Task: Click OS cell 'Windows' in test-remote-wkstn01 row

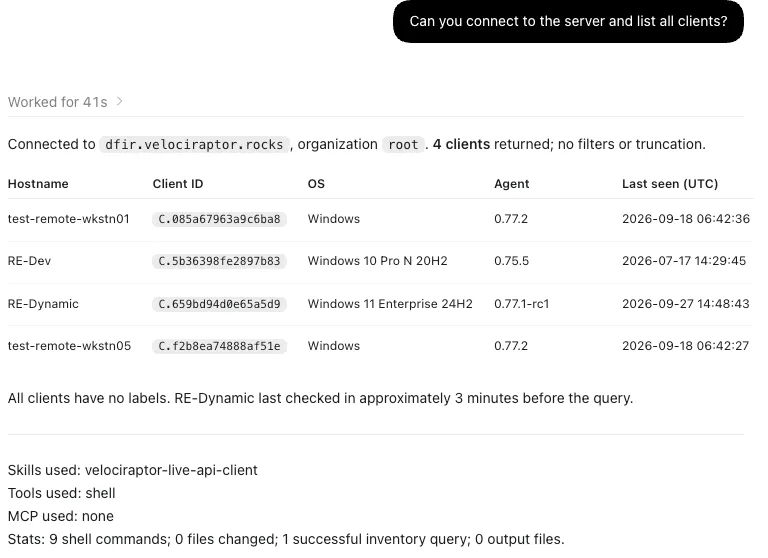Action: point(334,218)
